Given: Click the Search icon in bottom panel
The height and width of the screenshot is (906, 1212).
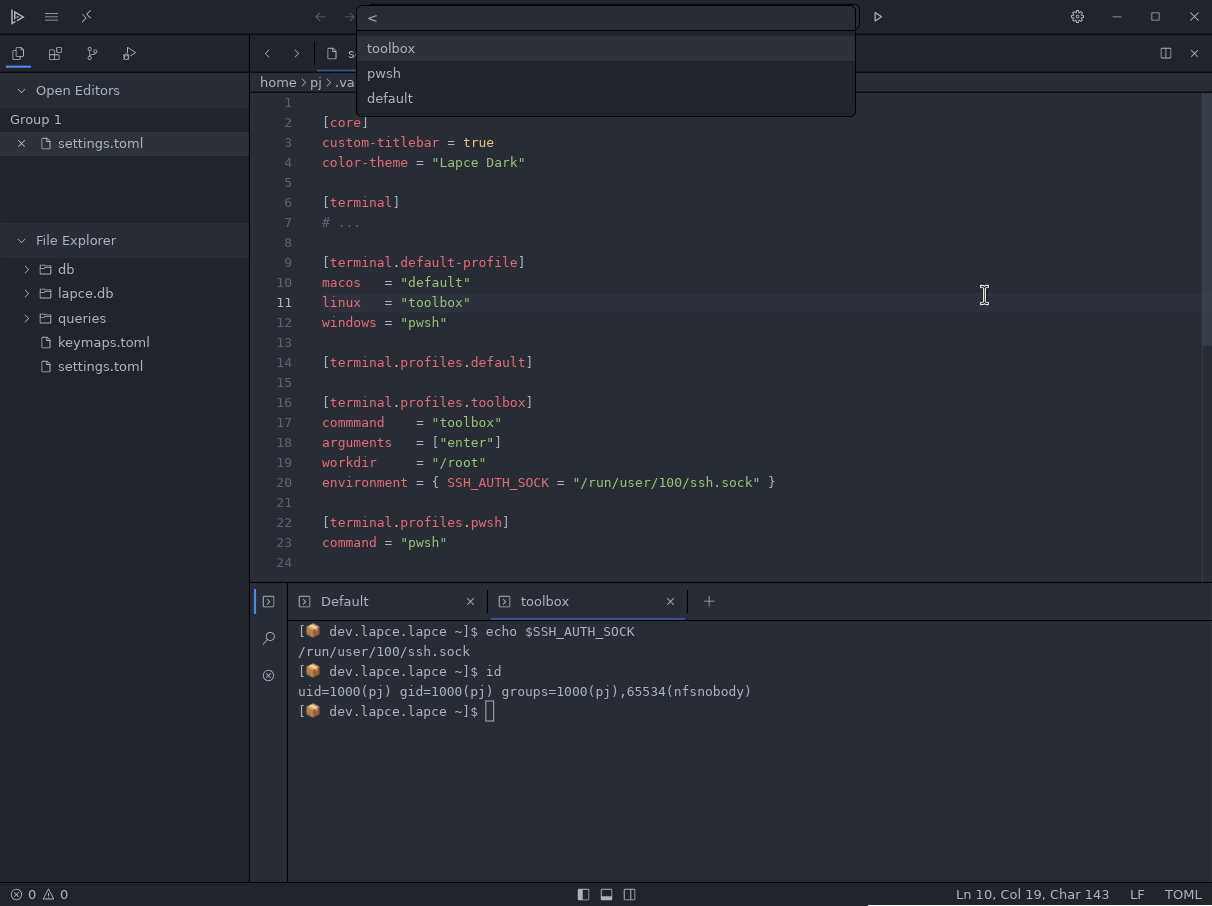Looking at the screenshot, I should click(x=268, y=638).
